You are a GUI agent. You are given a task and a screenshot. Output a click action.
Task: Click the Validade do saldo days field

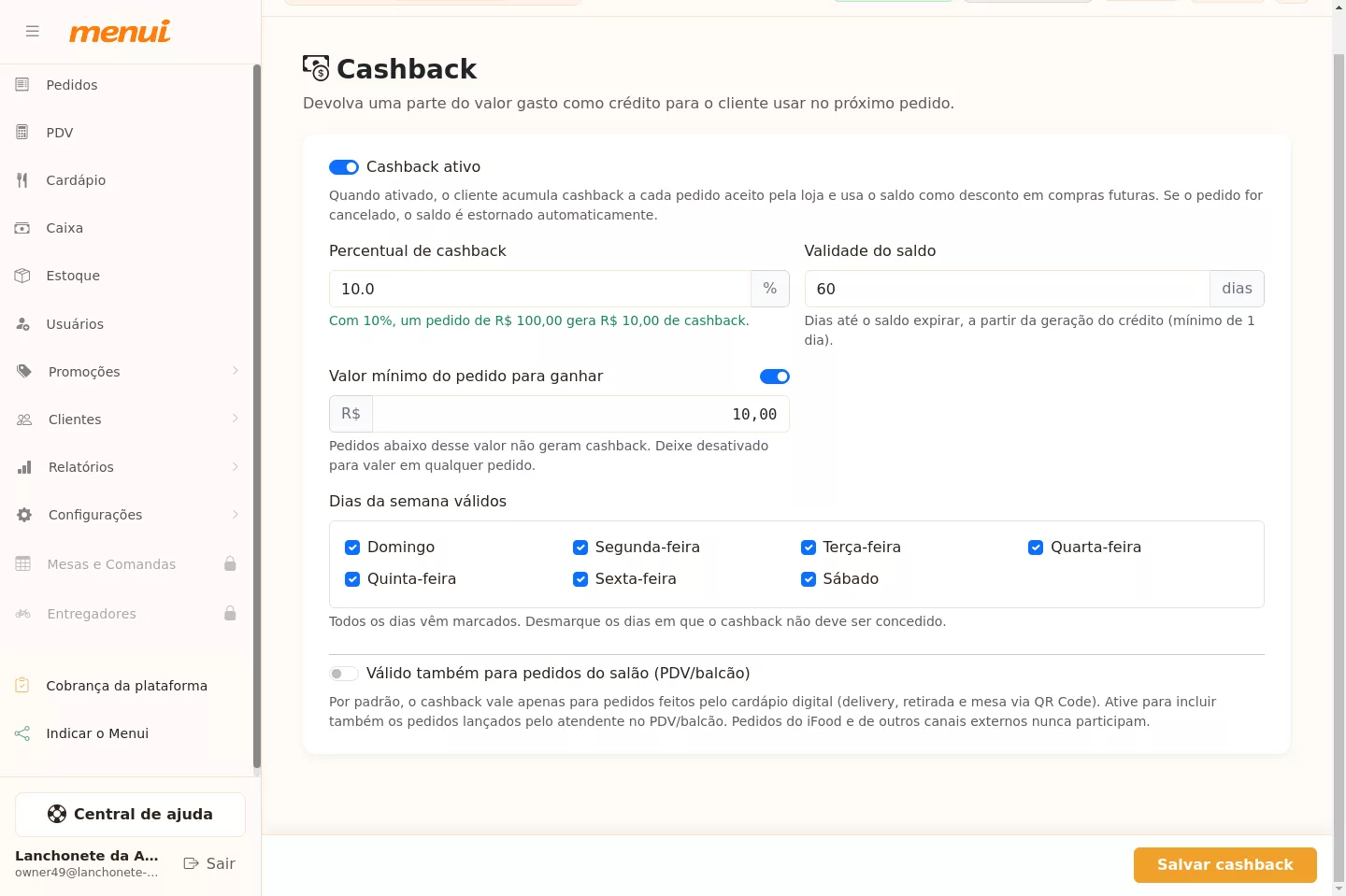(x=1008, y=289)
